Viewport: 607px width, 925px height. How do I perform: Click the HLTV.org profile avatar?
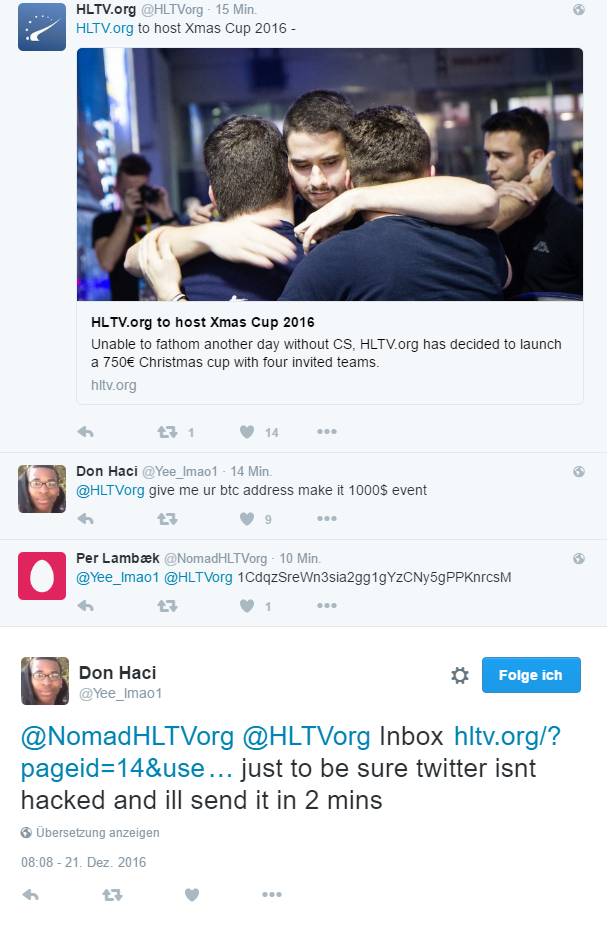point(42,27)
